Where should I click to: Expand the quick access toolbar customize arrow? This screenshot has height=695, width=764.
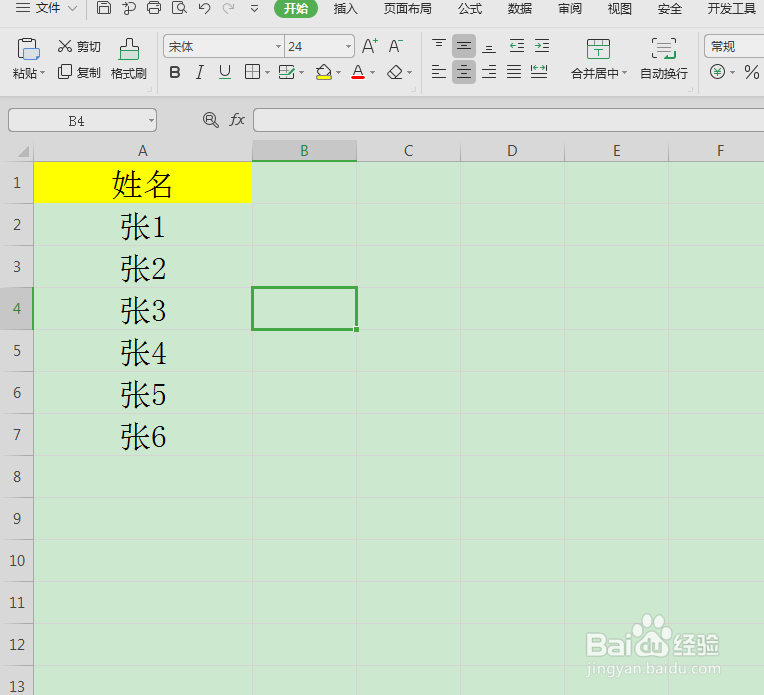pos(254,8)
